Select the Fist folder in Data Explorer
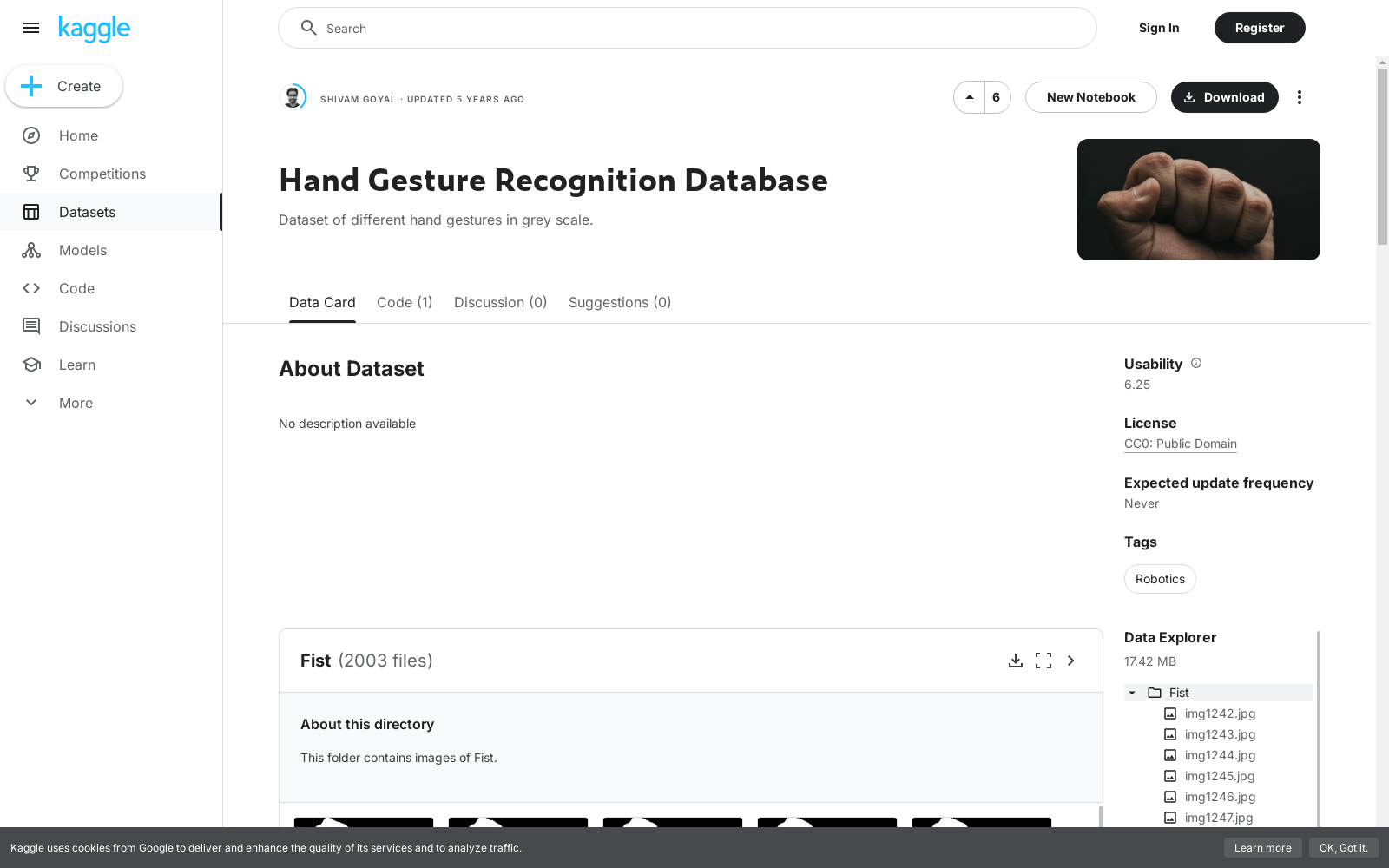The height and width of the screenshot is (868, 1389). 1219,693
